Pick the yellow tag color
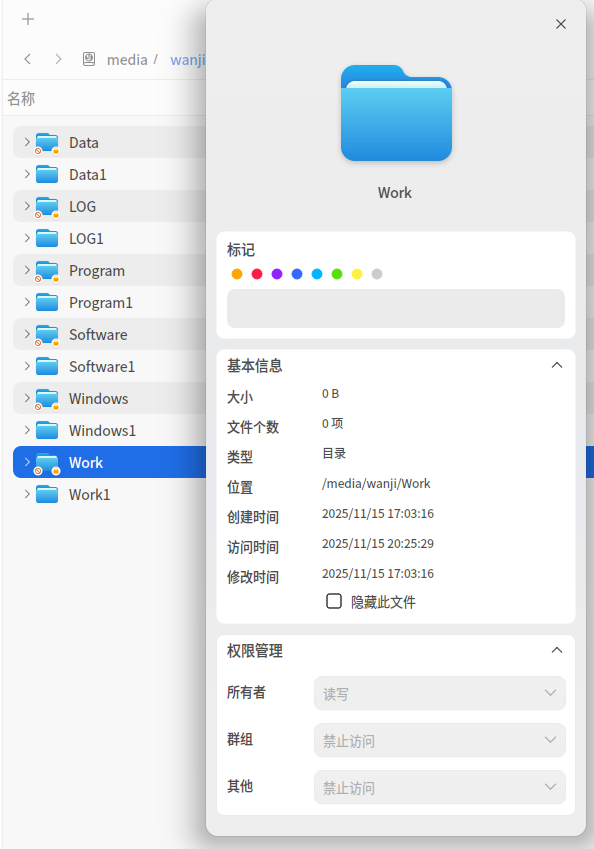Screen dimensions: 594x849 (x=357, y=274)
